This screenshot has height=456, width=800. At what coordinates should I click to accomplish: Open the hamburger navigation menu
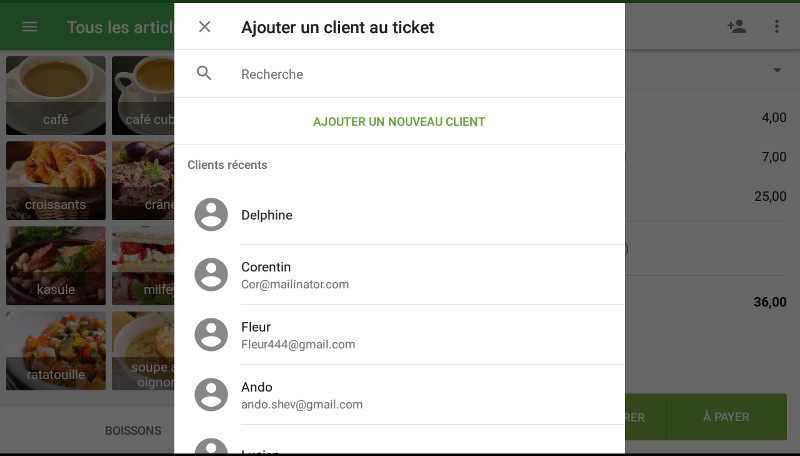click(x=29, y=27)
